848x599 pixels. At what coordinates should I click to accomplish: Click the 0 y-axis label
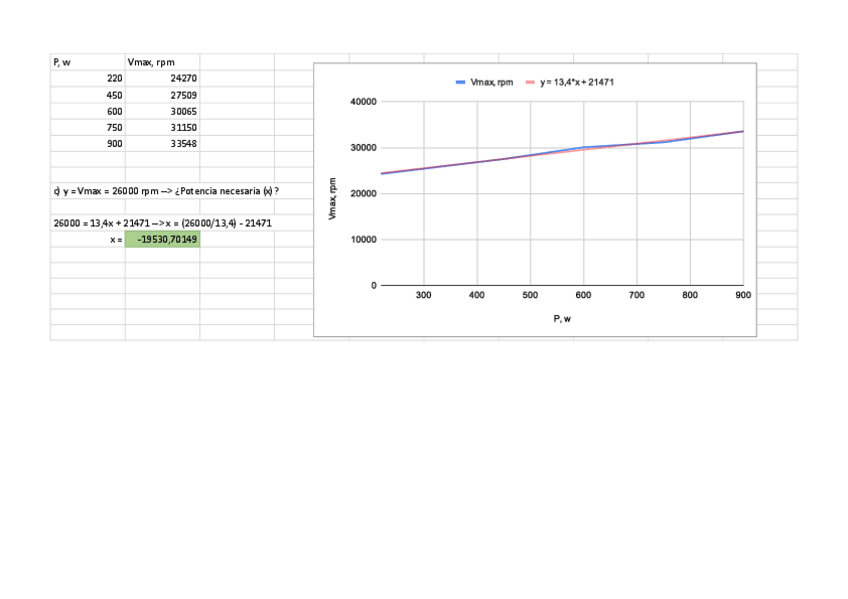coord(374,285)
